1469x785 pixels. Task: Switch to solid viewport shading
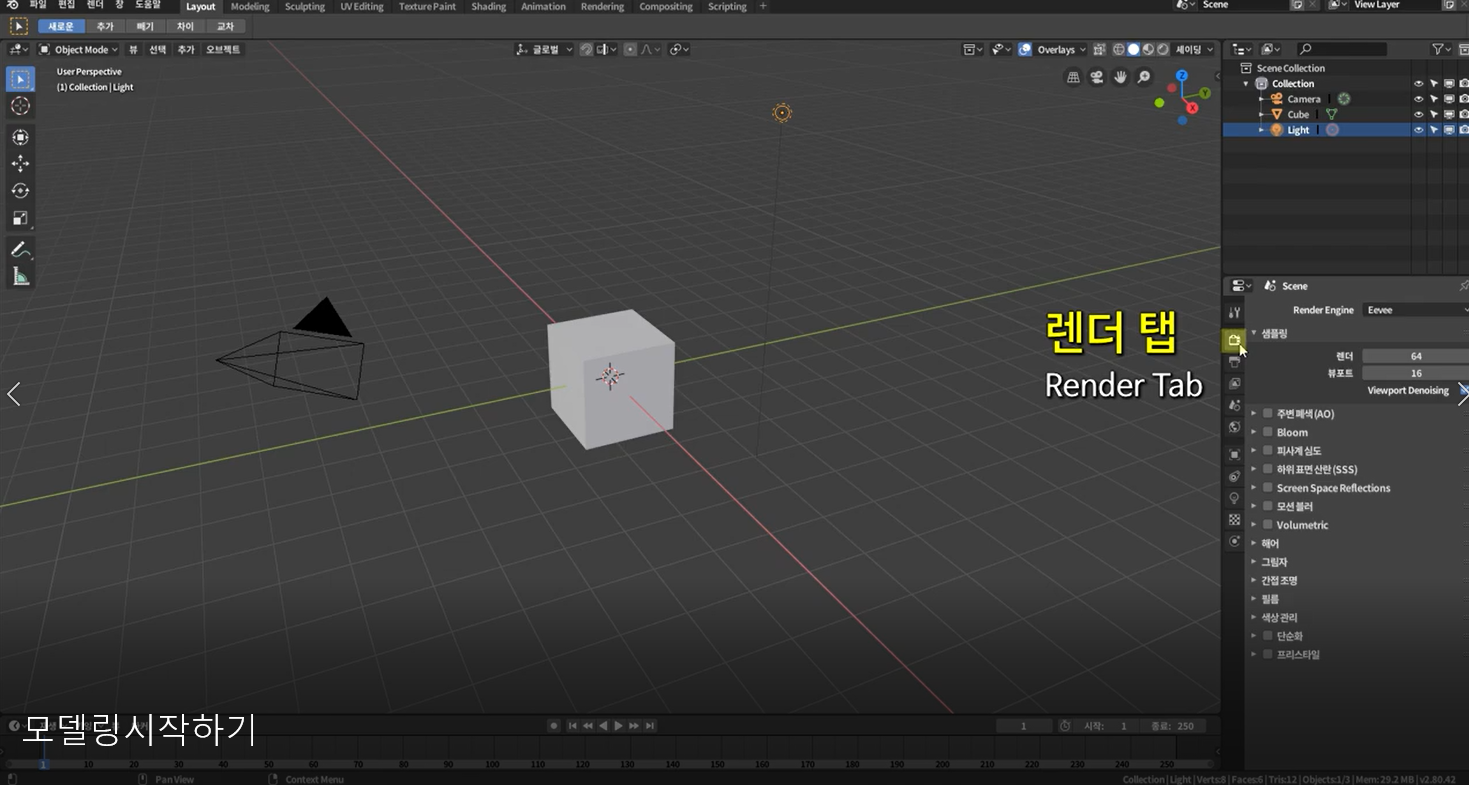(1133, 49)
